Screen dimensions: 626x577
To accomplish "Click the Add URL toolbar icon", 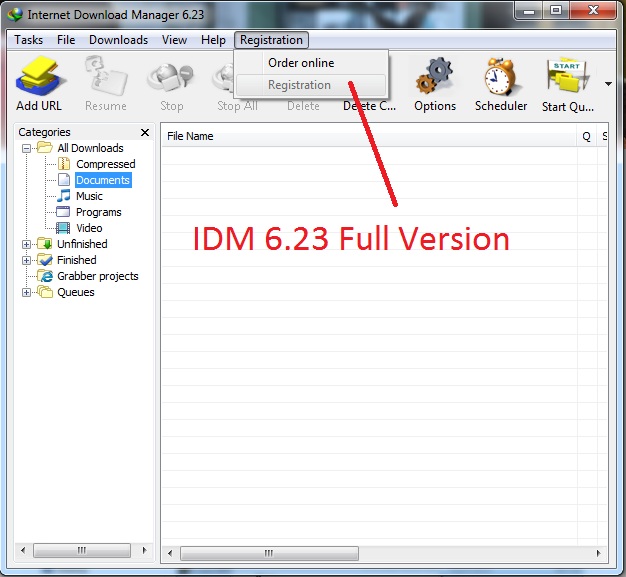I will [x=39, y=77].
